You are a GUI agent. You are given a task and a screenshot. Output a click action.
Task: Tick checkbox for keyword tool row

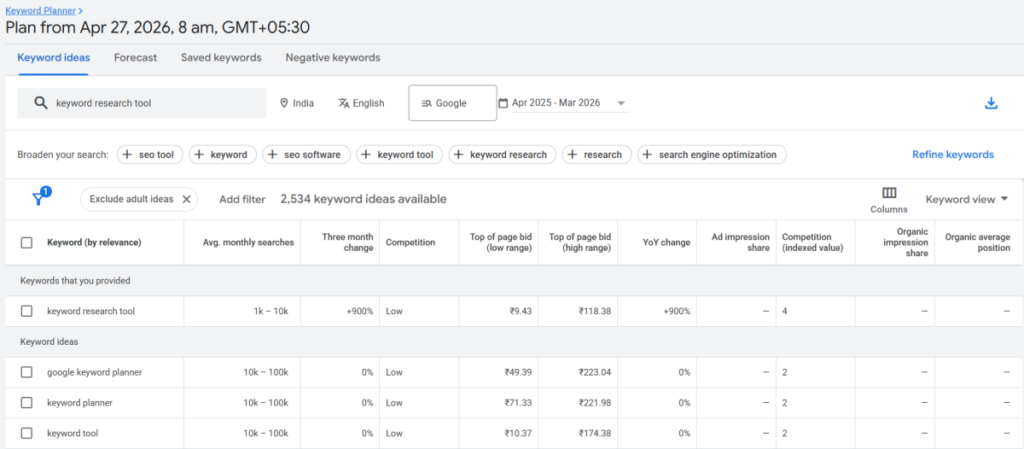pyautogui.click(x=27, y=433)
